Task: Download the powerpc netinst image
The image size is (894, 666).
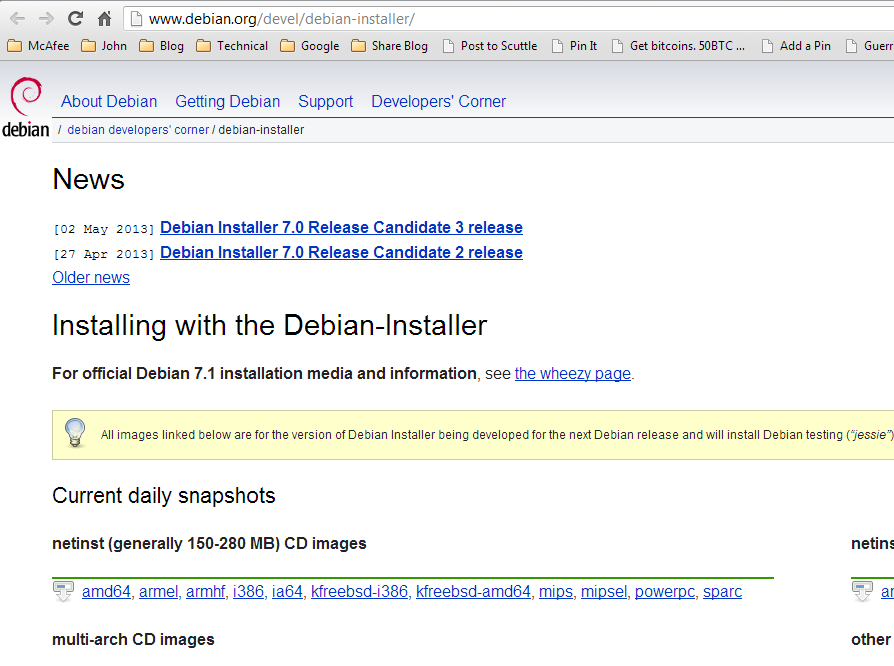Action: [665, 592]
